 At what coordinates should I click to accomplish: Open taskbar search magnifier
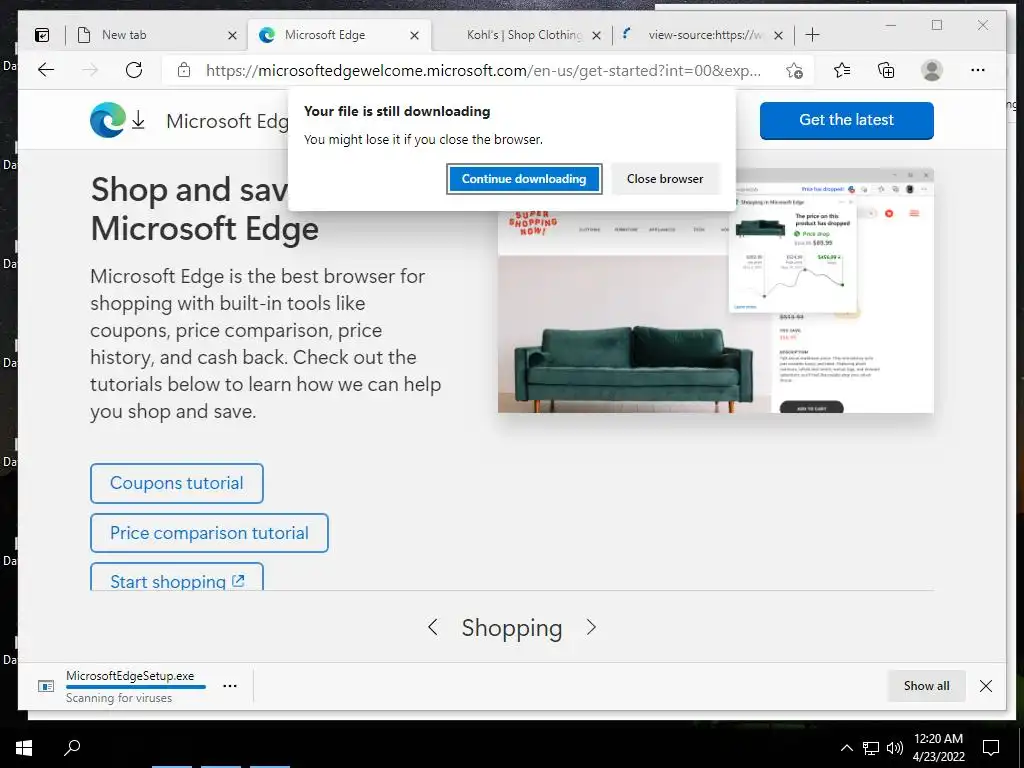tap(72, 747)
